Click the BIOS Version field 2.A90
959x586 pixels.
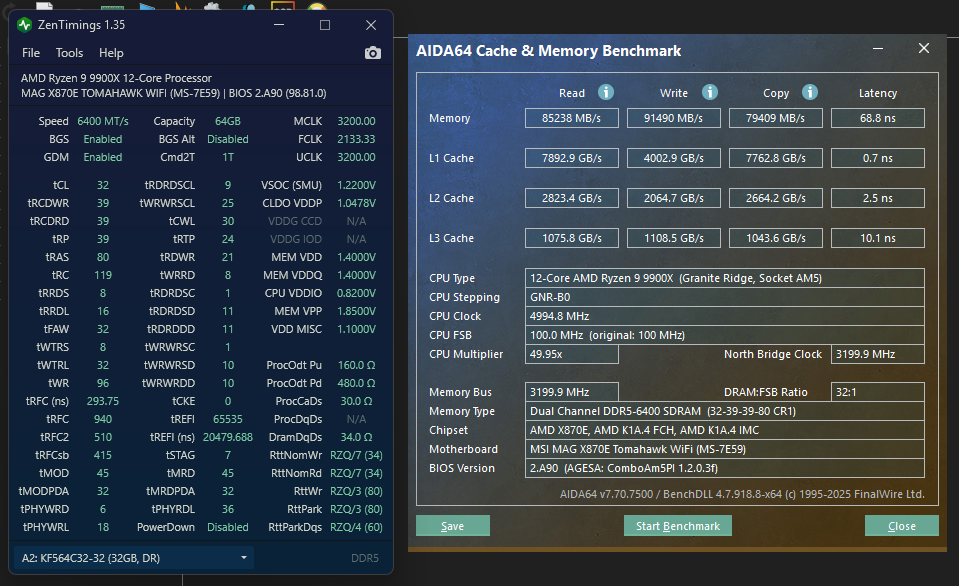point(725,468)
